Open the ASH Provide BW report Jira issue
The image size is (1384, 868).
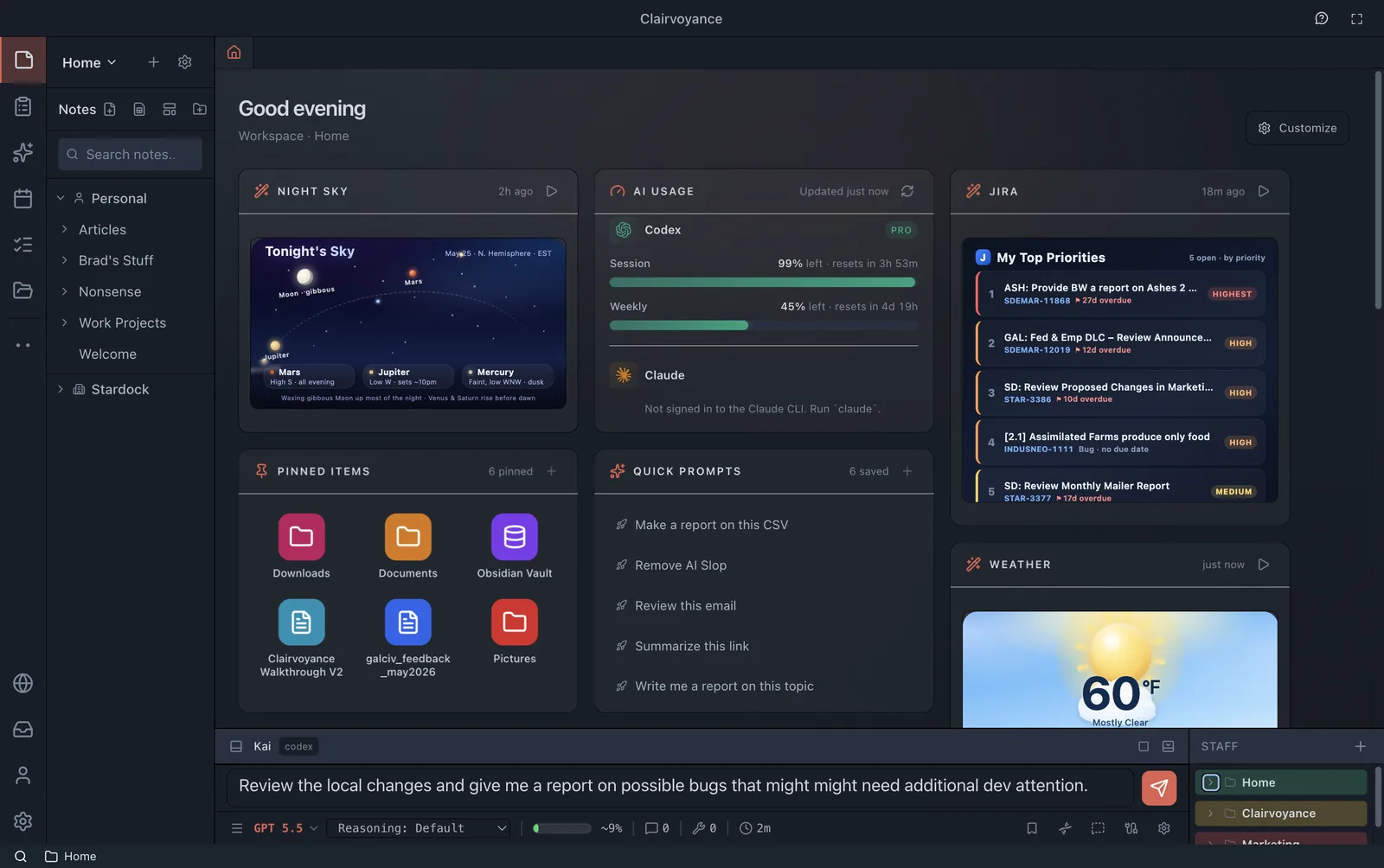click(1121, 294)
